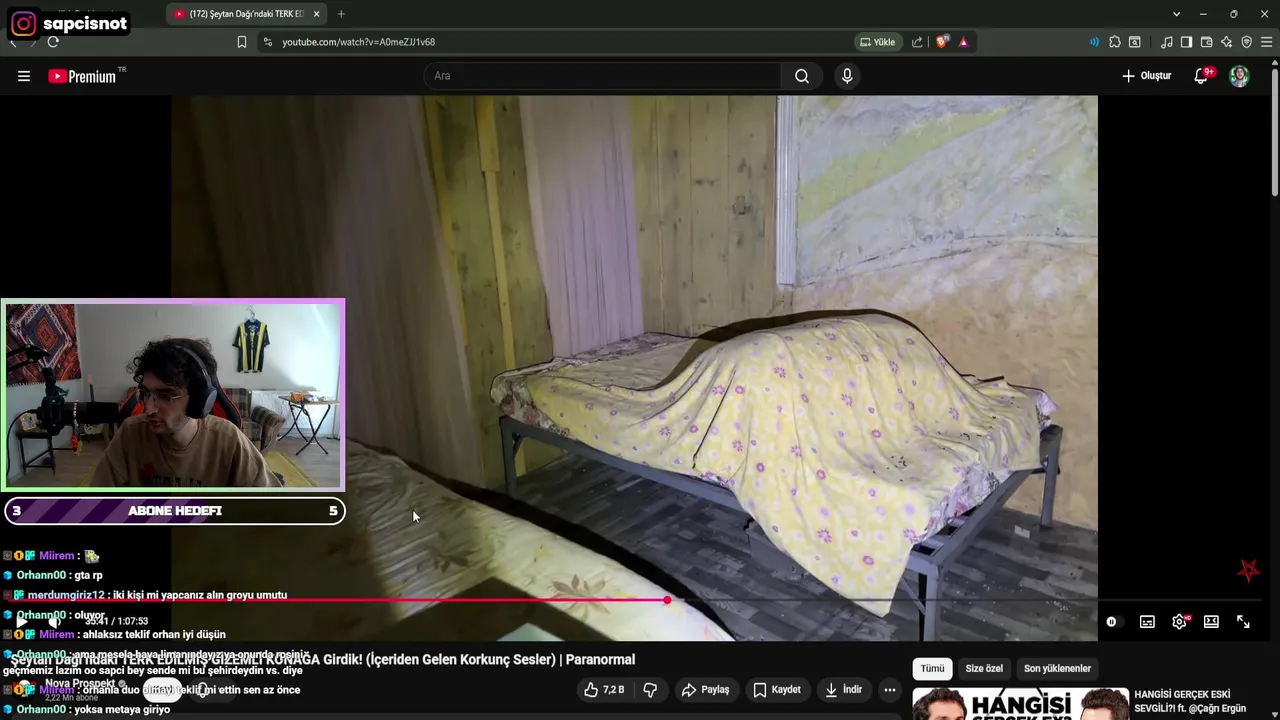Open the Brave Wallet icon
1280x720 pixels.
click(x=1207, y=42)
